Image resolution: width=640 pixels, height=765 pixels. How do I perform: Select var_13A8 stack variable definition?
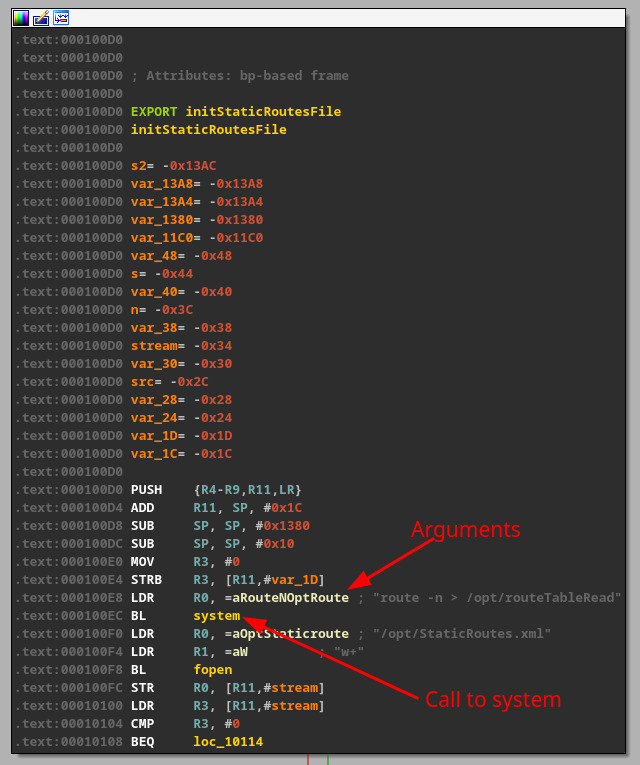(197, 184)
